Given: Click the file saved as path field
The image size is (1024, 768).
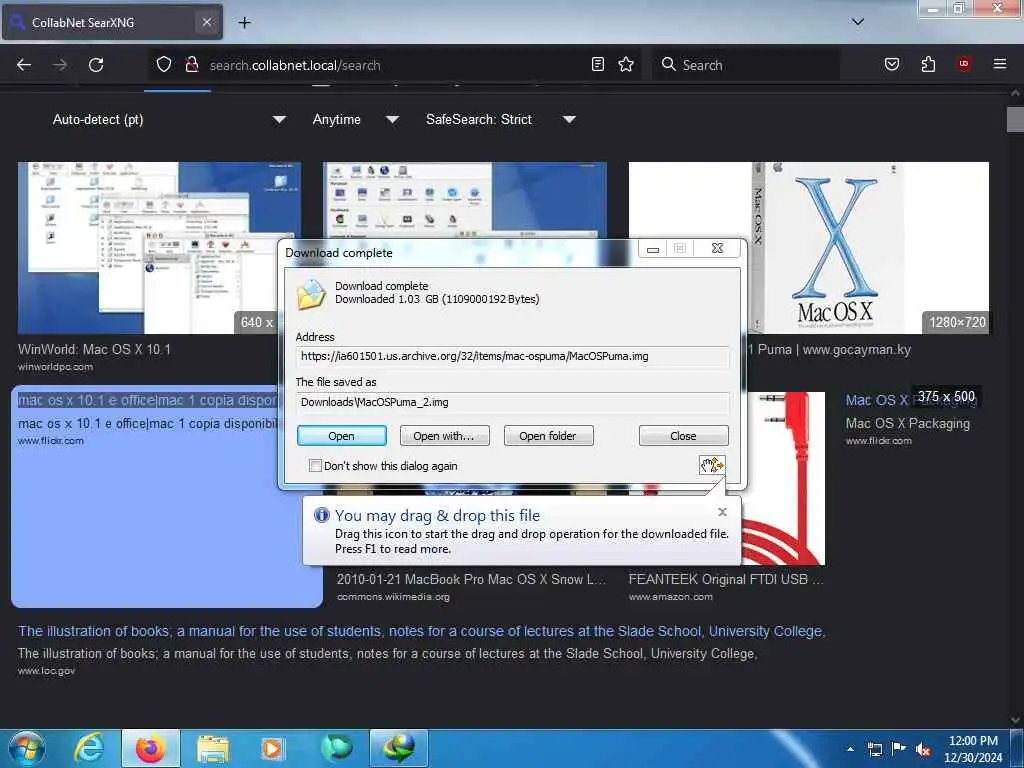Looking at the screenshot, I should pos(513,402).
